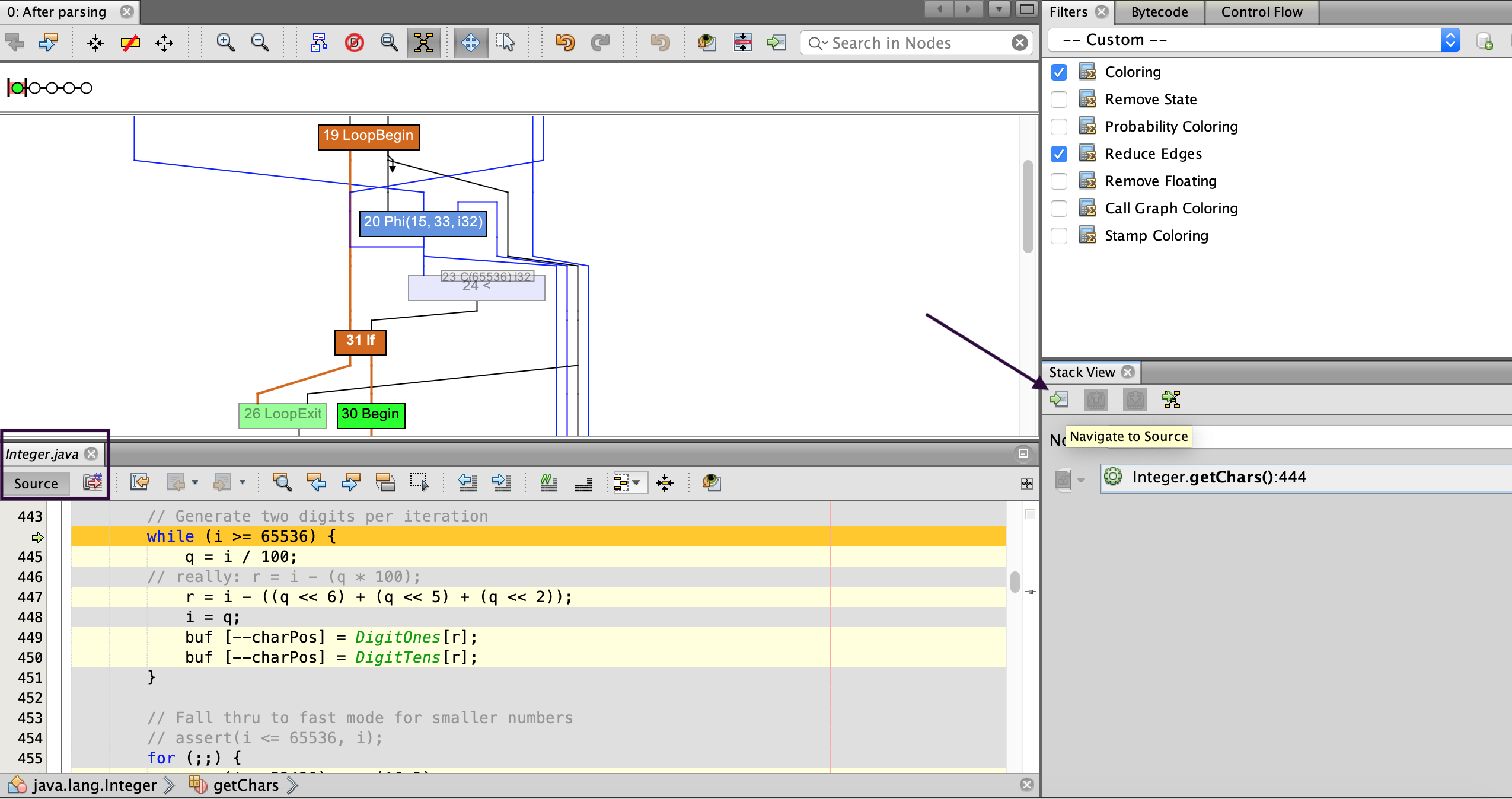Enable the Probability Coloring checkbox

coord(1059,127)
